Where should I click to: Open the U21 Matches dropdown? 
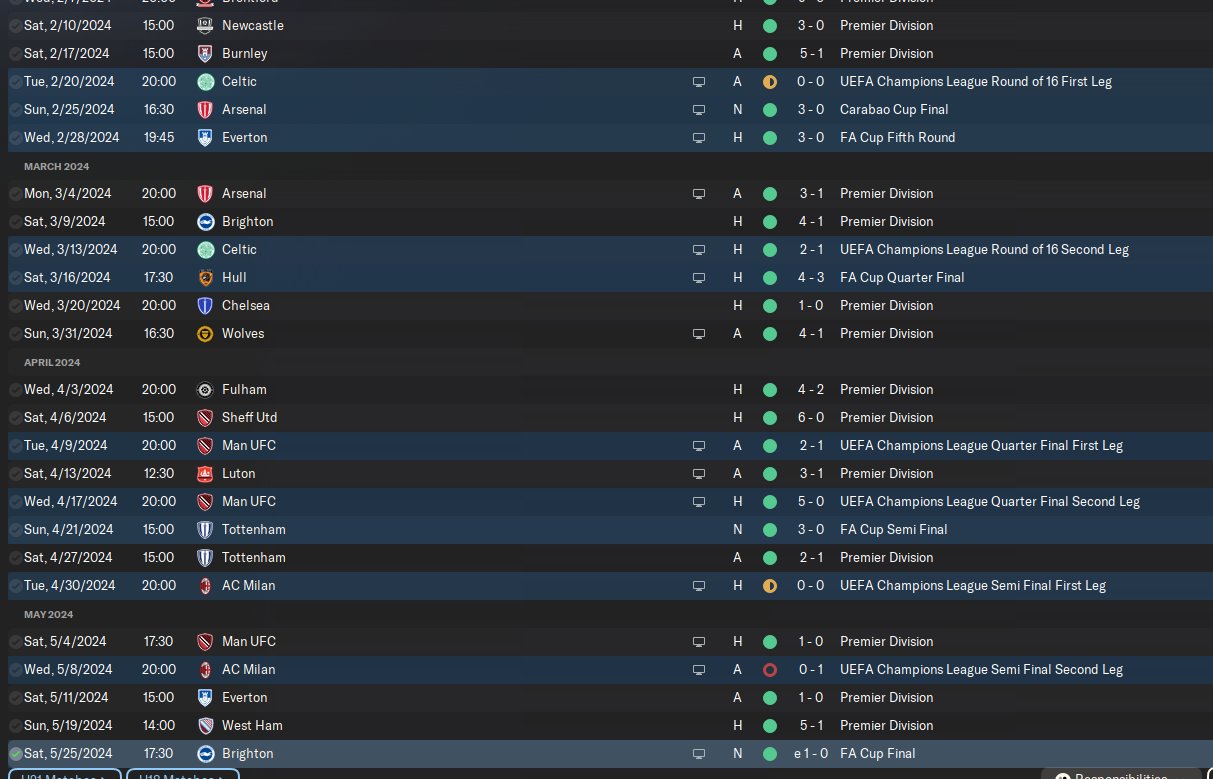(65, 775)
